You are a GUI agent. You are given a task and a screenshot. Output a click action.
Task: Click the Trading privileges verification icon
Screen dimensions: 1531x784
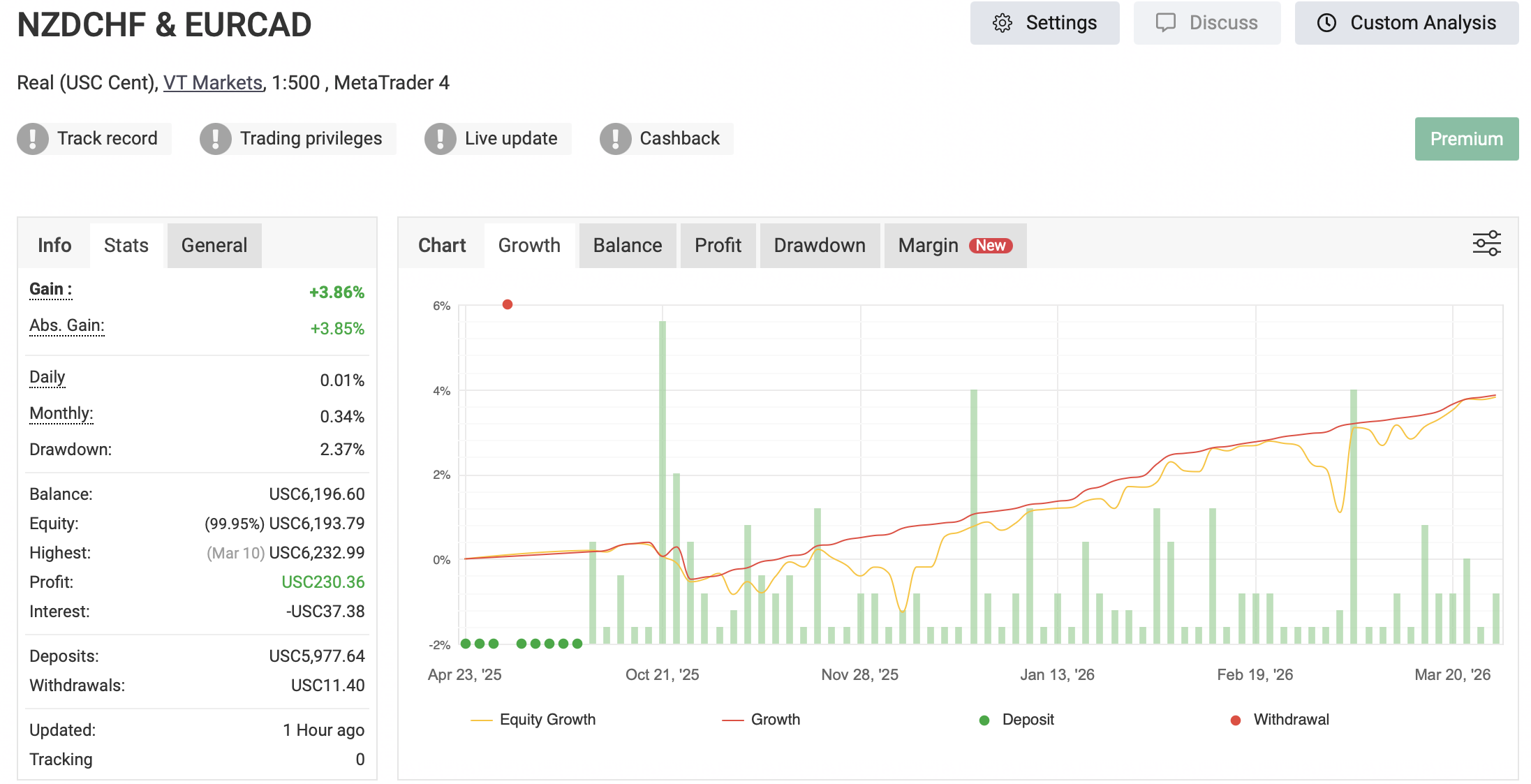[x=216, y=138]
